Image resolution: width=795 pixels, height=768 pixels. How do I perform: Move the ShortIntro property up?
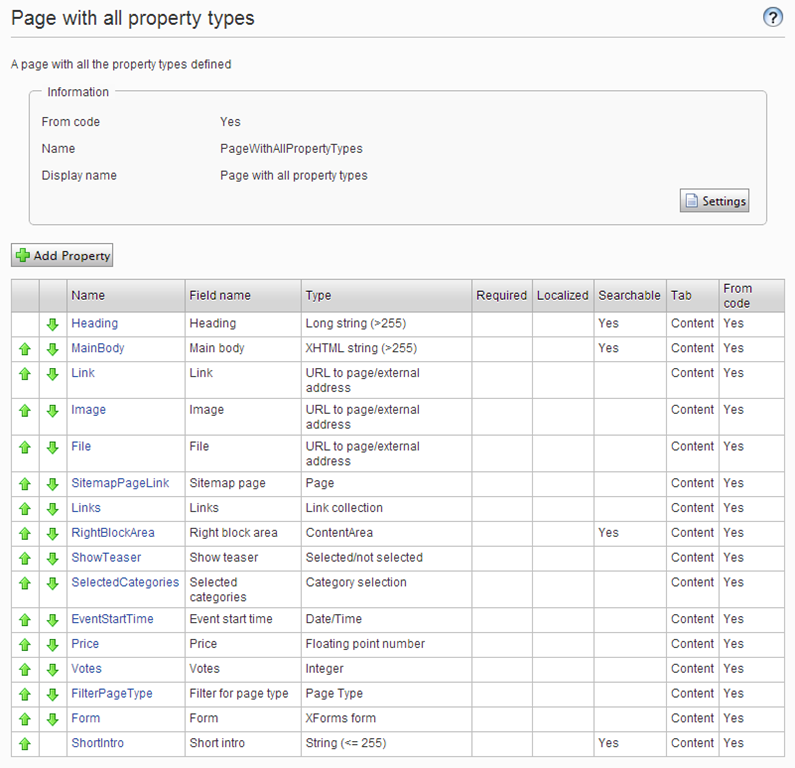tap(25, 744)
